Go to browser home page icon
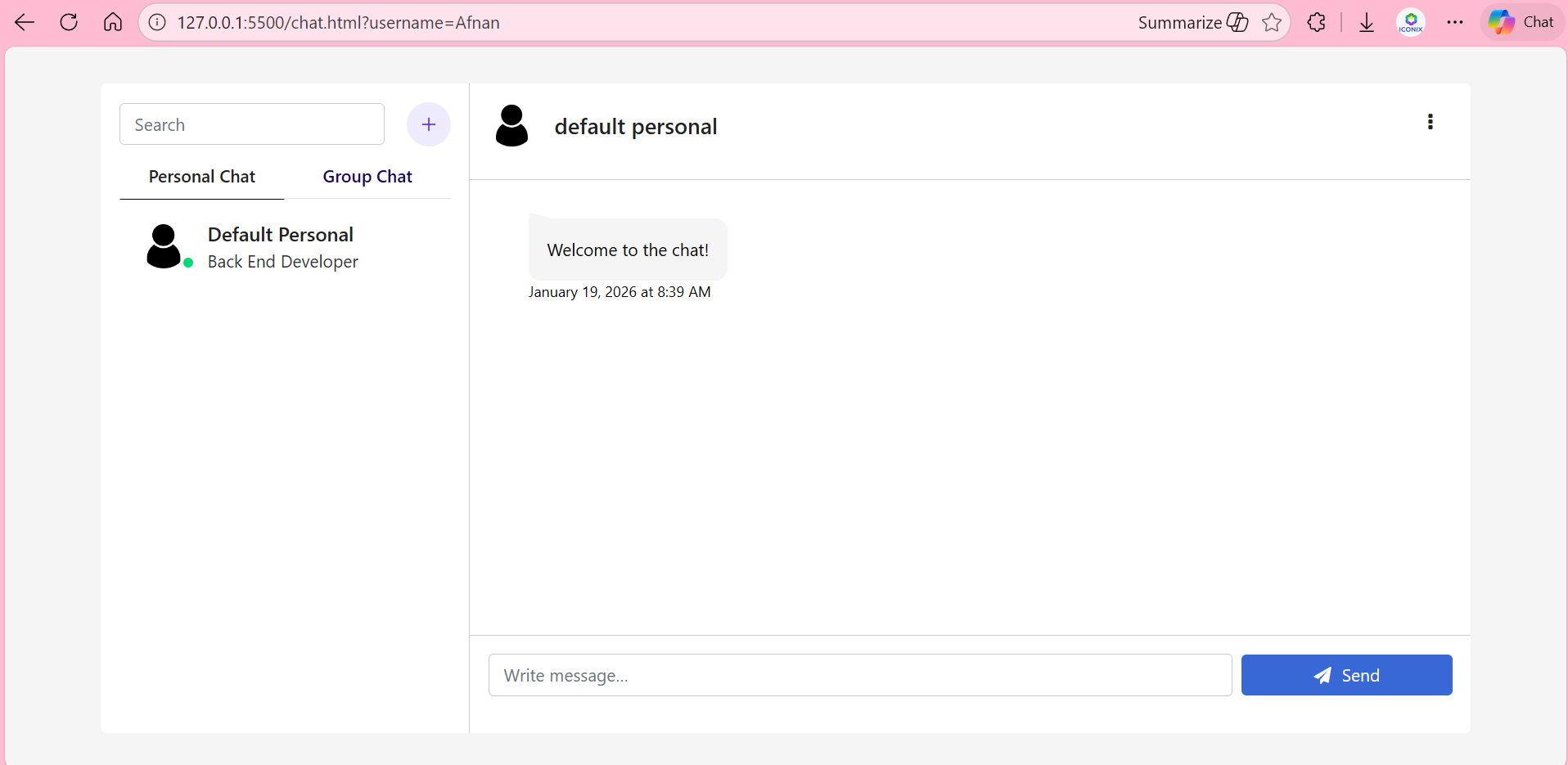The image size is (1568, 765). pyautogui.click(x=113, y=22)
